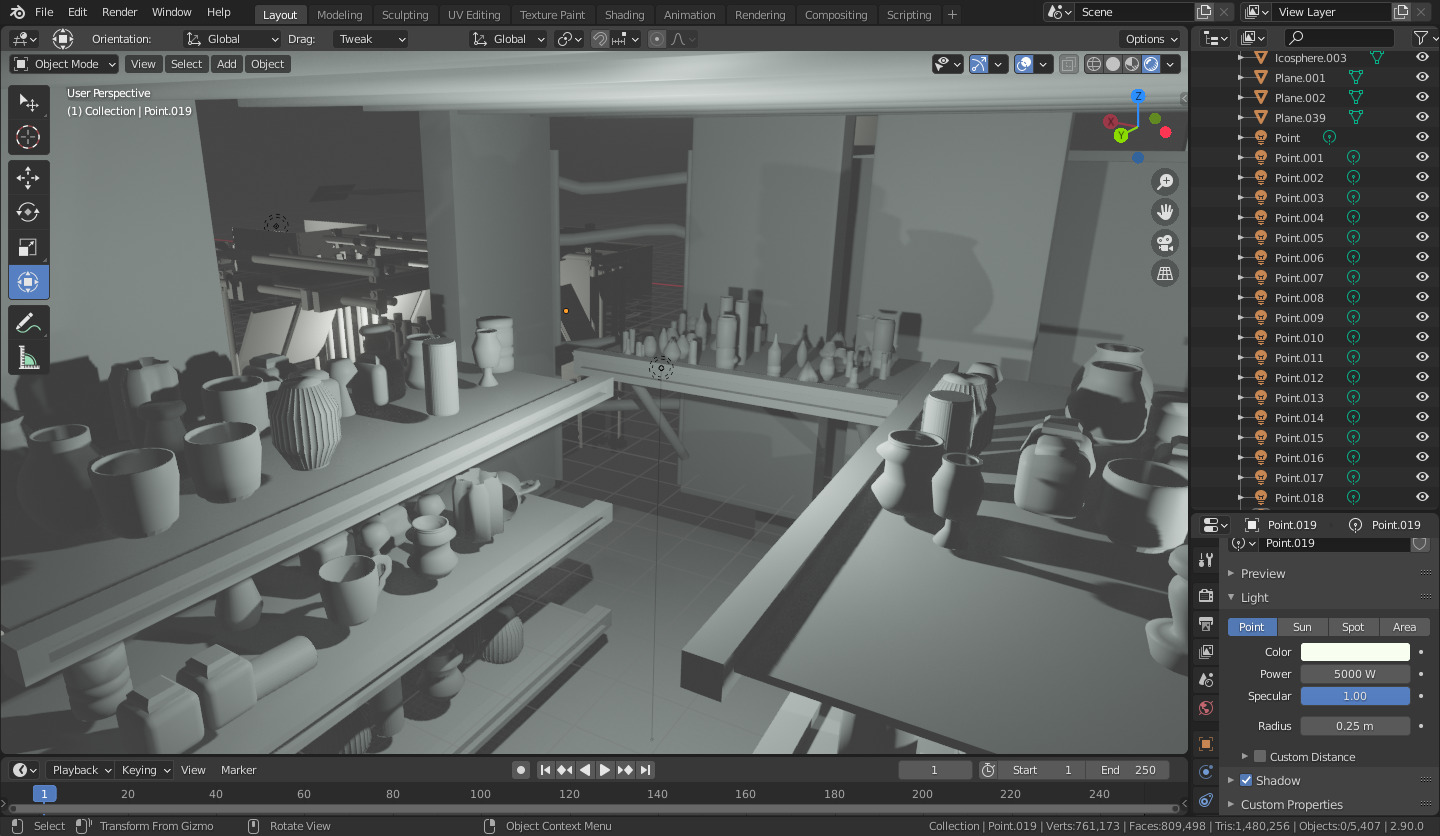The height and width of the screenshot is (836, 1440).
Task: Uncheck the Shadow checkbox
Action: [x=1246, y=781]
